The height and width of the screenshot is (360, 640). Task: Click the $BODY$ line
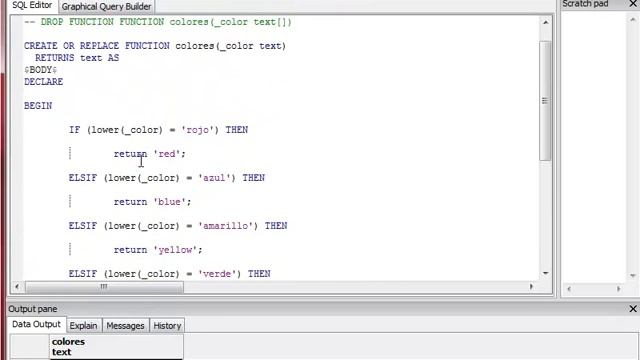(40, 70)
